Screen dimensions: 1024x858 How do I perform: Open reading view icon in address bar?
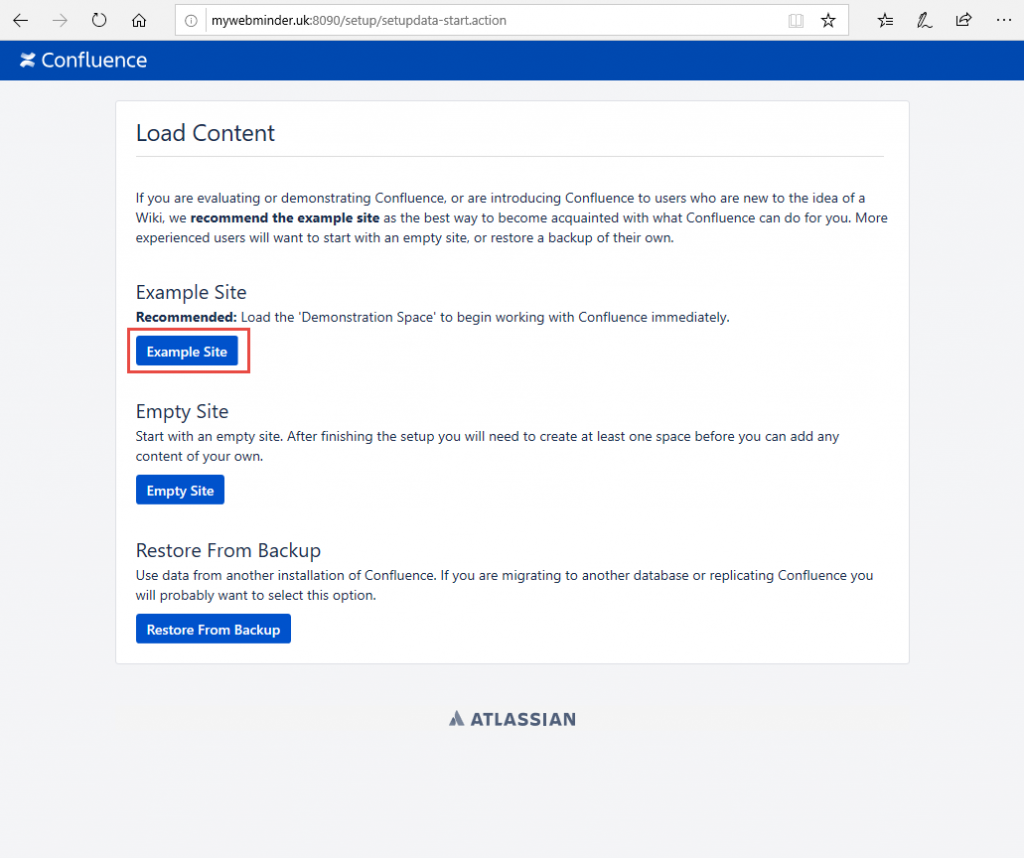coord(795,21)
